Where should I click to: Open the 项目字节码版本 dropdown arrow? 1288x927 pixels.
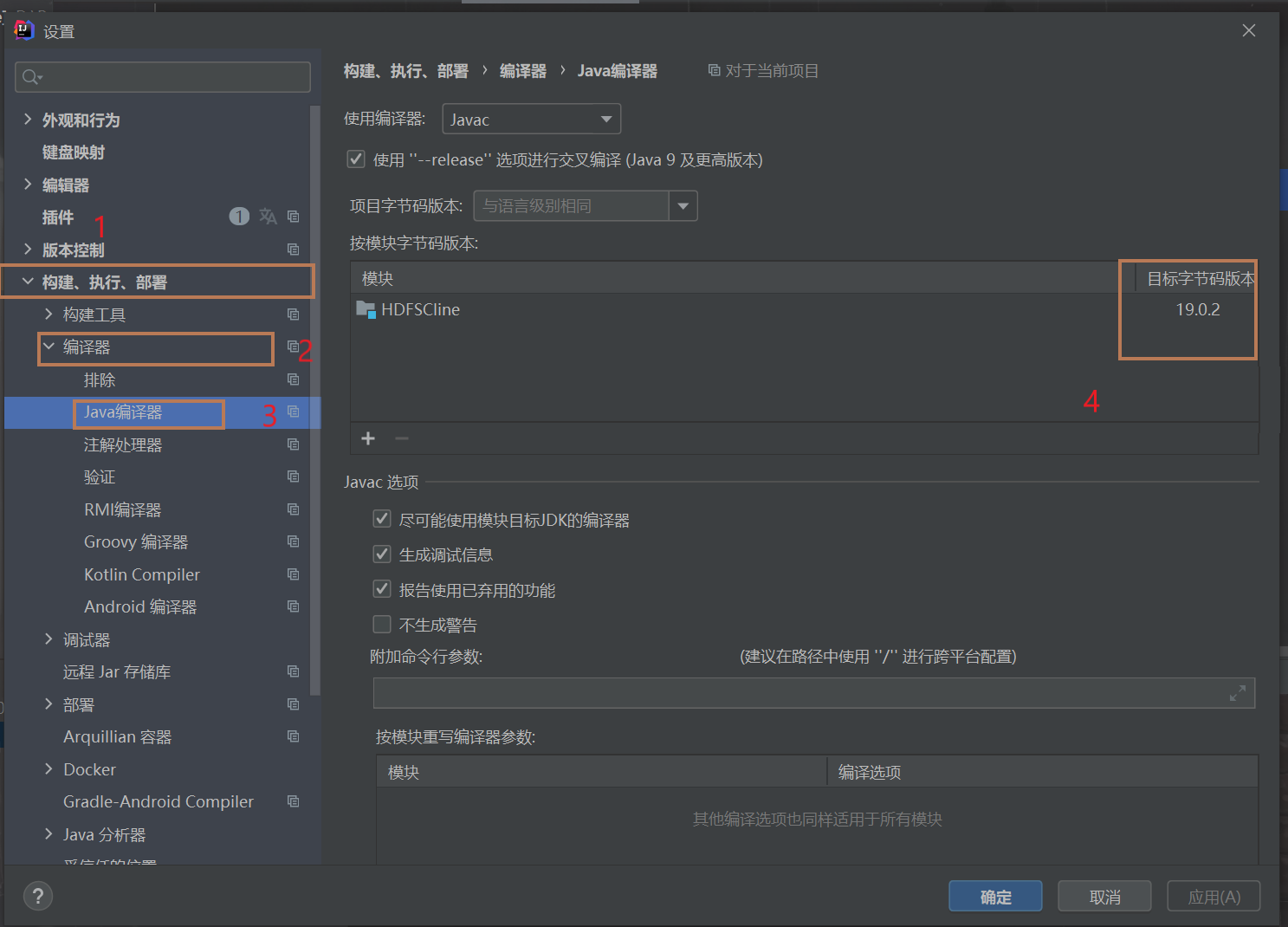tap(683, 206)
